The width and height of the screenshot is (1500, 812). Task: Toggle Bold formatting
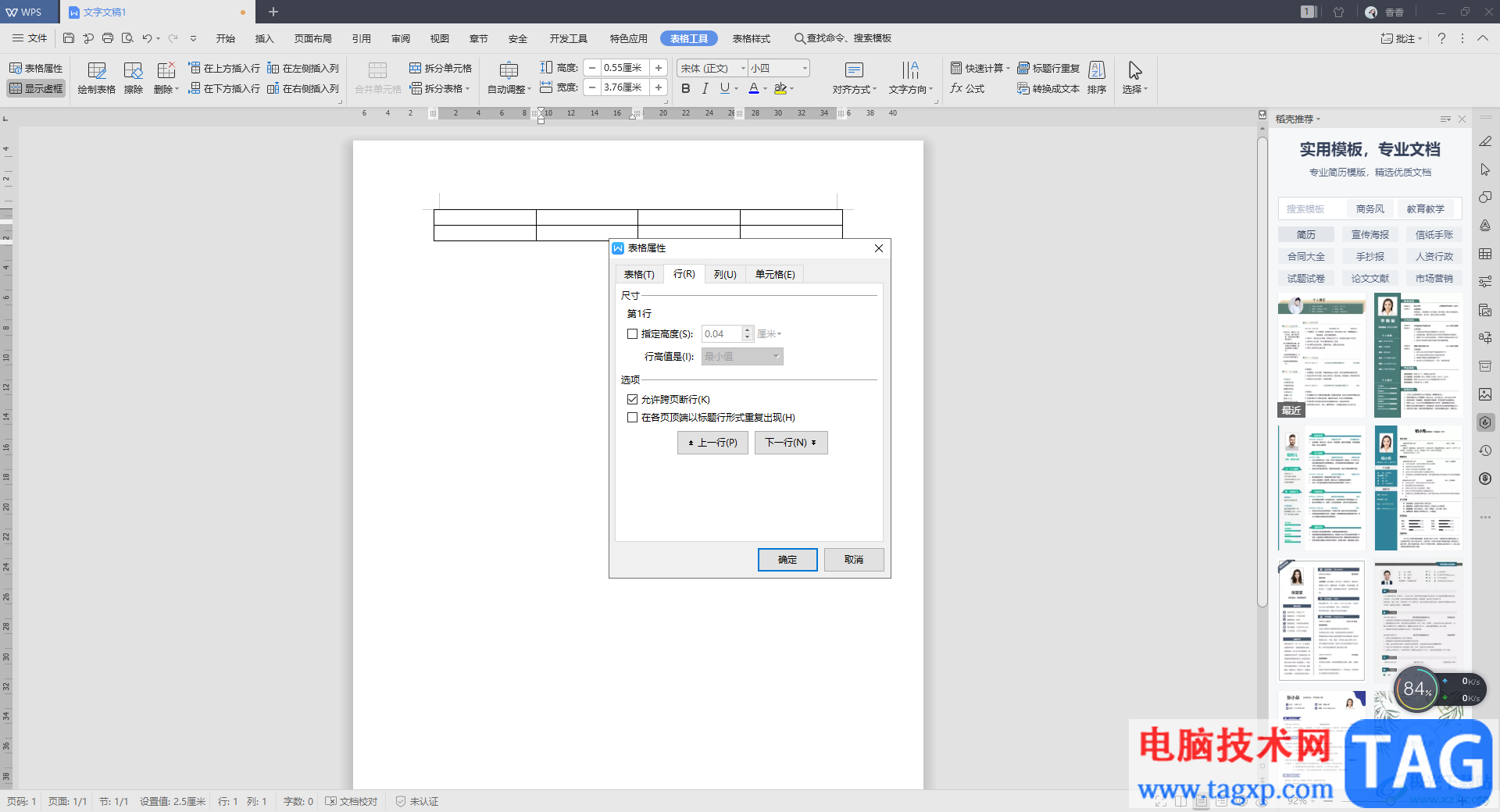(x=686, y=89)
